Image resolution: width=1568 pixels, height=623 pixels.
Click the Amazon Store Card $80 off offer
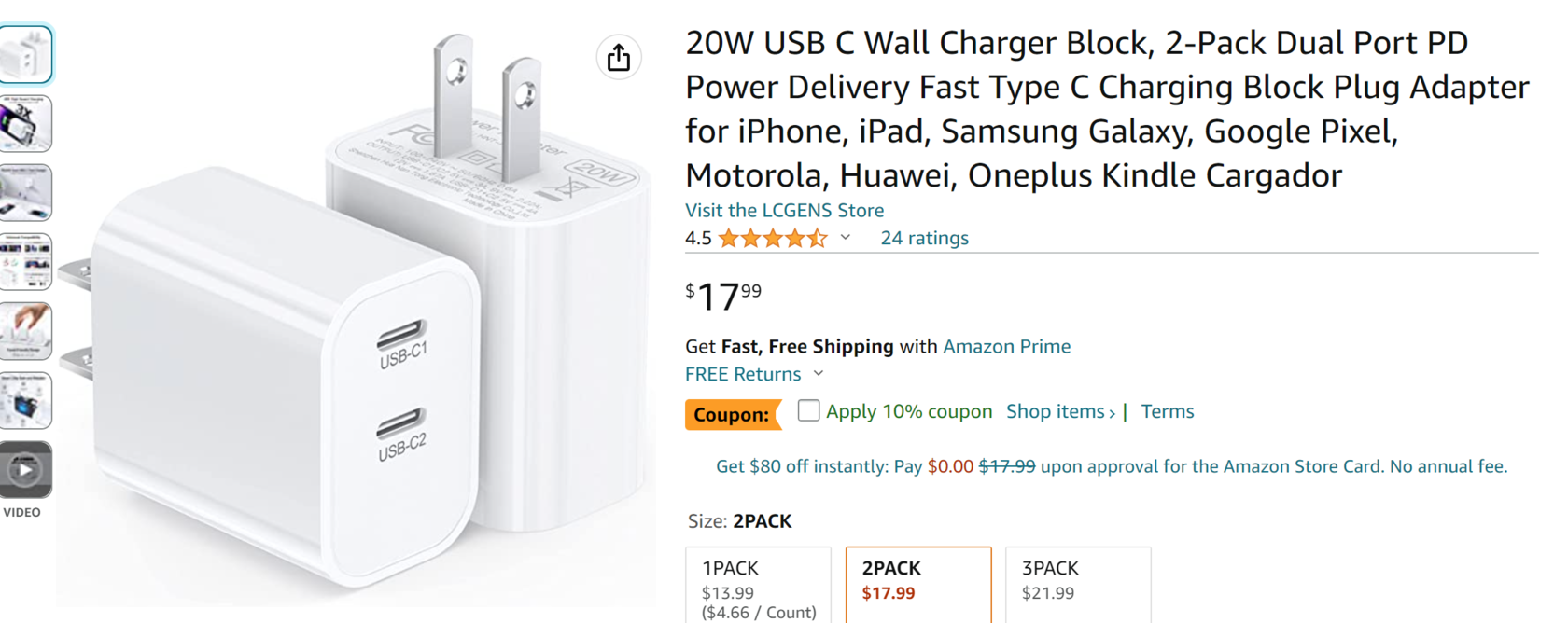1112,466
